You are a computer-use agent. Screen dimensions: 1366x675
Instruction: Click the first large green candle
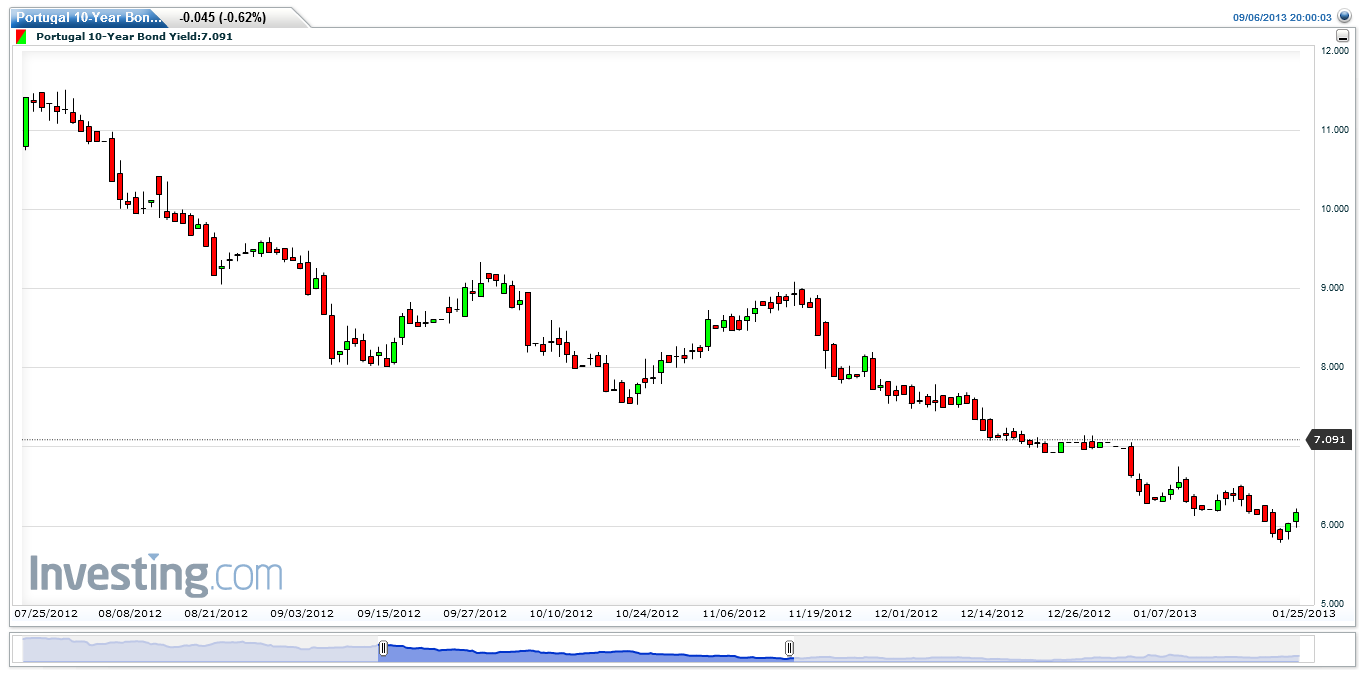(x=26, y=121)
